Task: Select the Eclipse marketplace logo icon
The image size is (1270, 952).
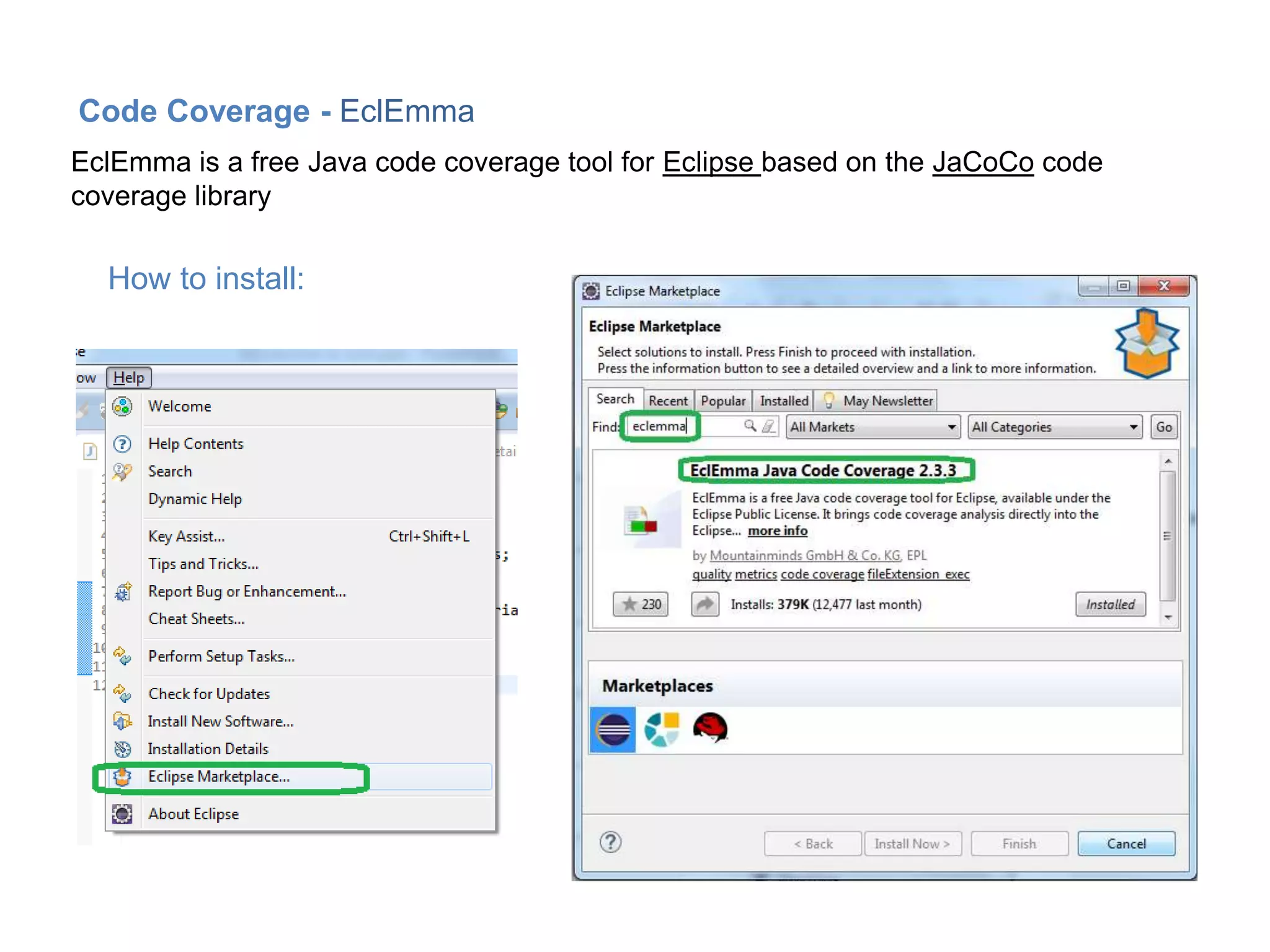Action: pos(613,729)
